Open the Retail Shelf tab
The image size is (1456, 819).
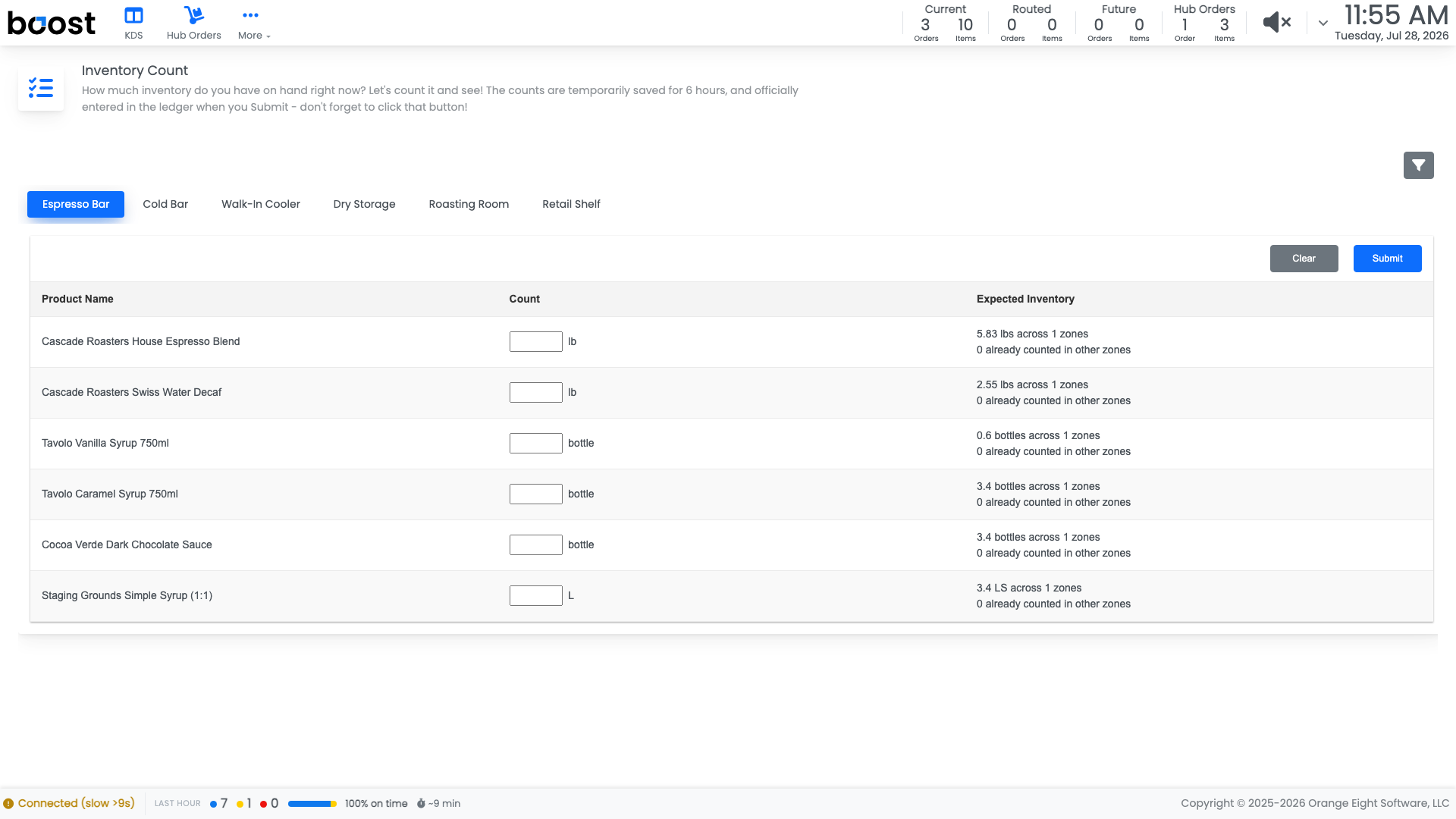tap(571, 204)
